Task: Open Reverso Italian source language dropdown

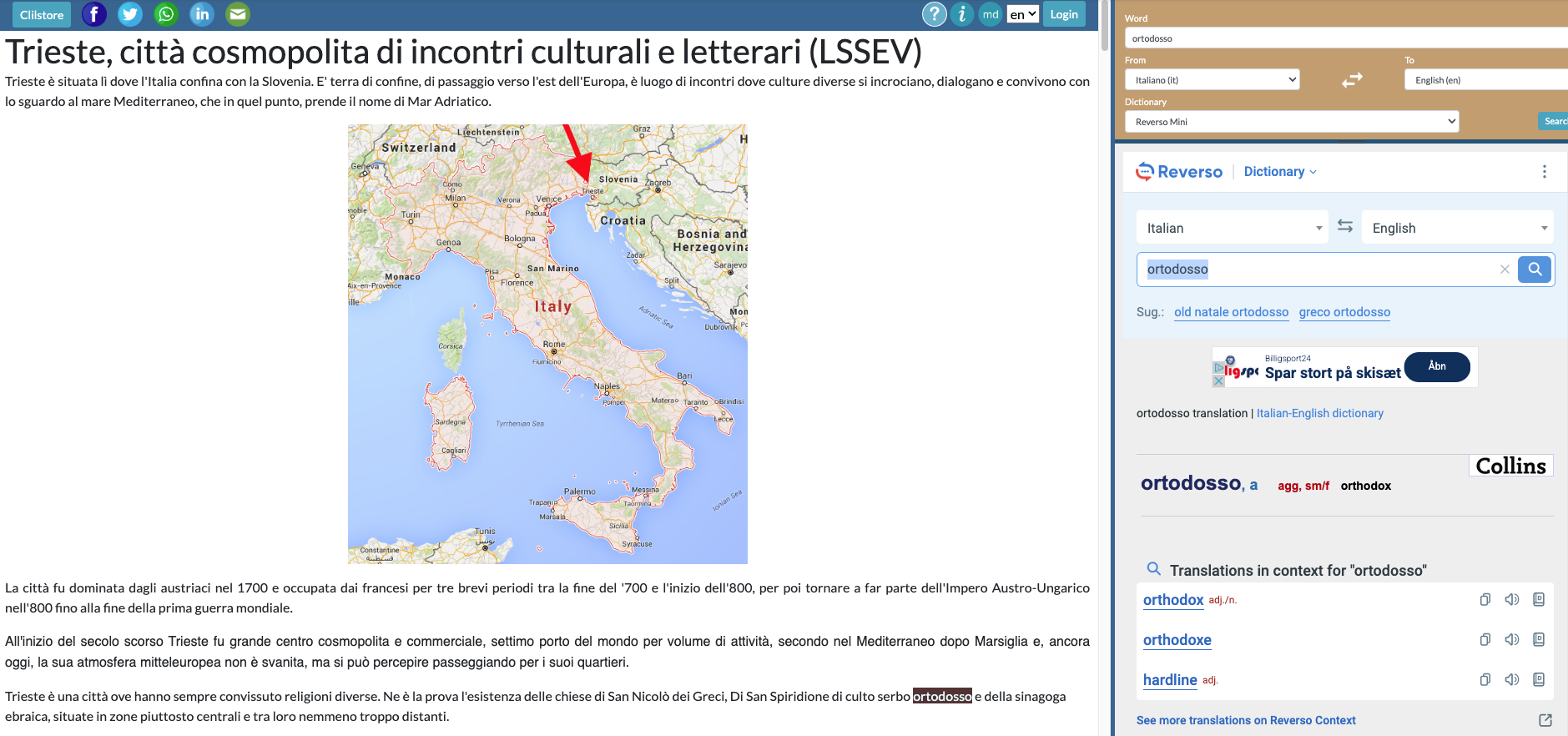Action: click(1232, 228)
